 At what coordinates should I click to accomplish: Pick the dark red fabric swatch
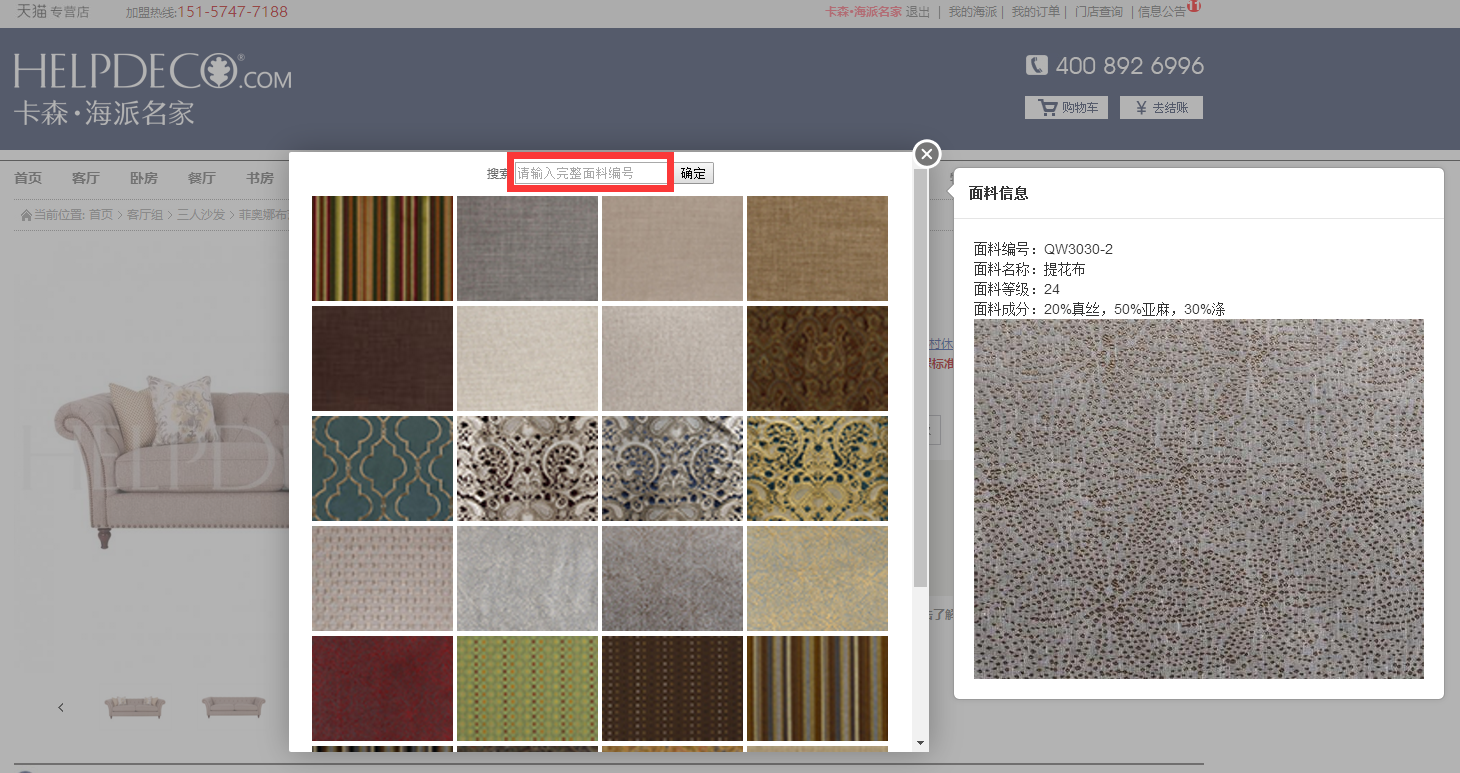click(382, 688)
